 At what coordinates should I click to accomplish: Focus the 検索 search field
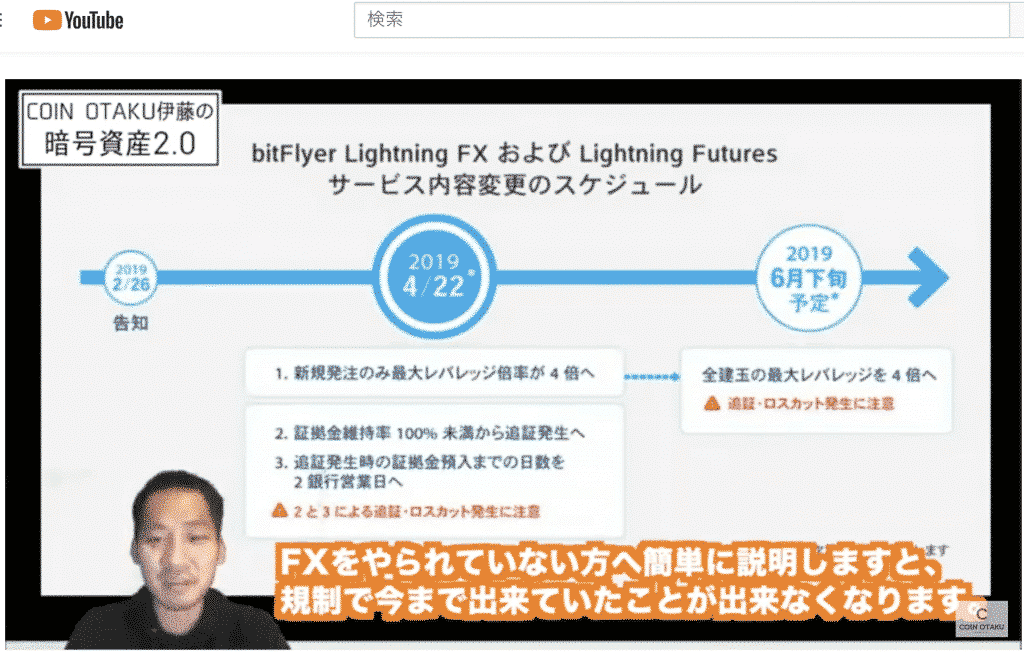pyautogui.click(x=682, y=20)
